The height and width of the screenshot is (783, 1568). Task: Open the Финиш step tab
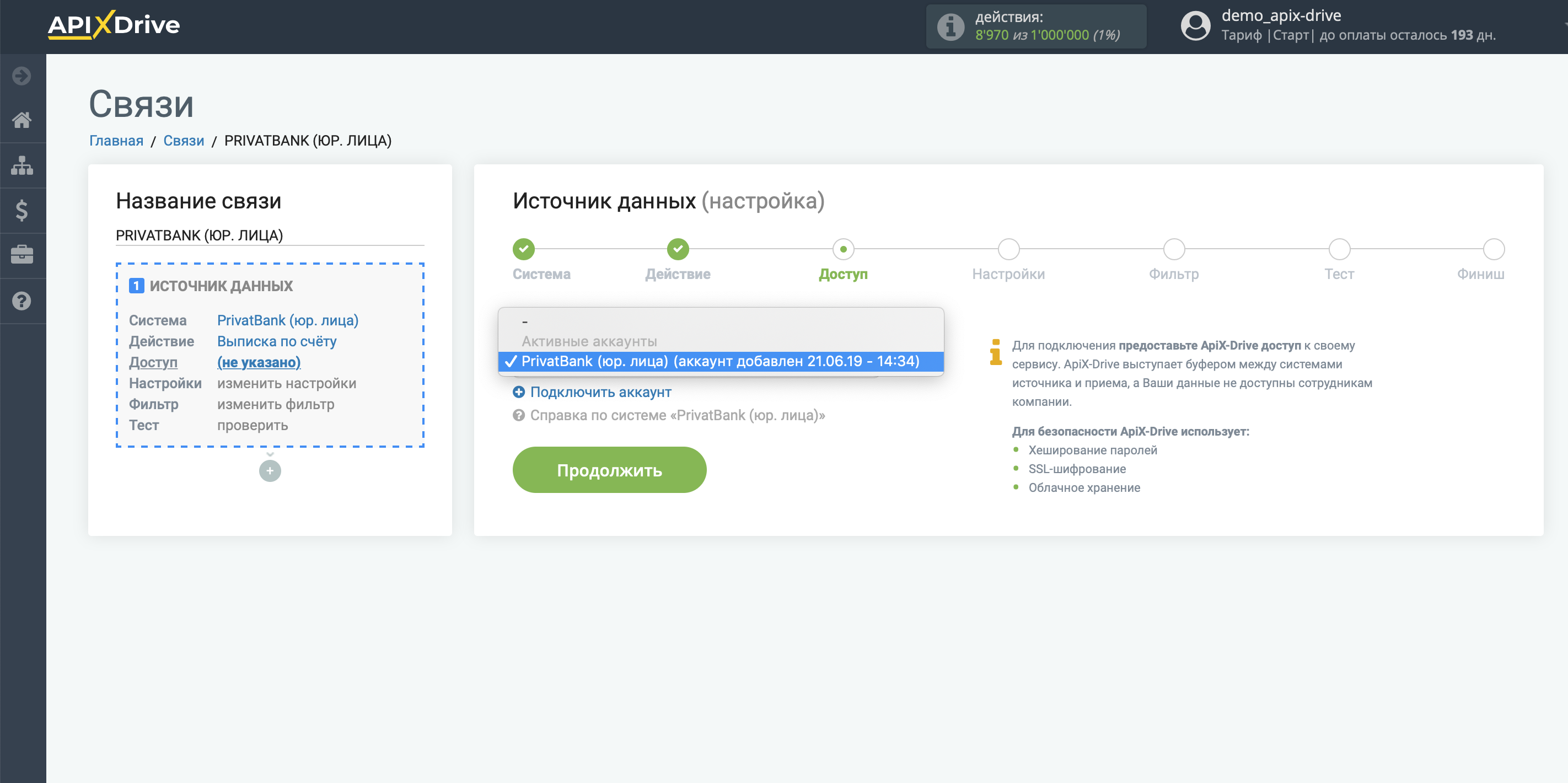tap(1480, 274)
